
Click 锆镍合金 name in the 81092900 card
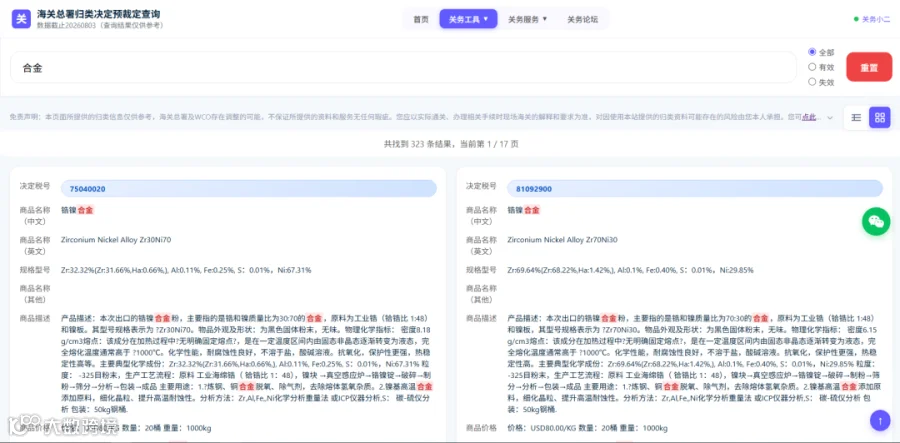click(x=523, y=210)
